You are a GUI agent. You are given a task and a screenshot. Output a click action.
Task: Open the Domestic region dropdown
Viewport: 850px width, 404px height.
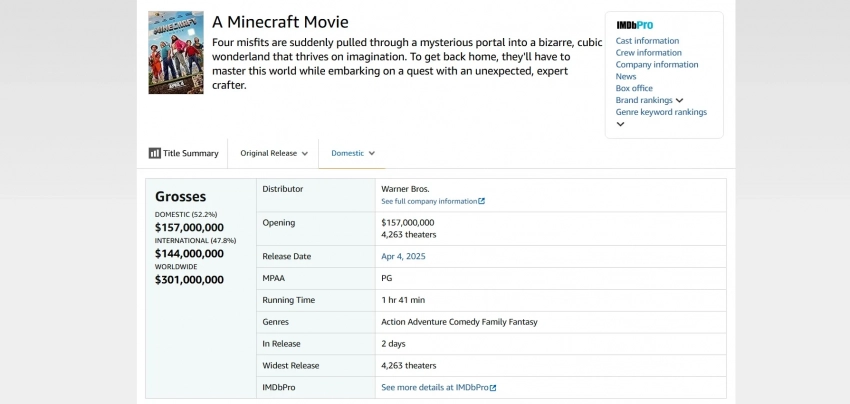(352, 153)
